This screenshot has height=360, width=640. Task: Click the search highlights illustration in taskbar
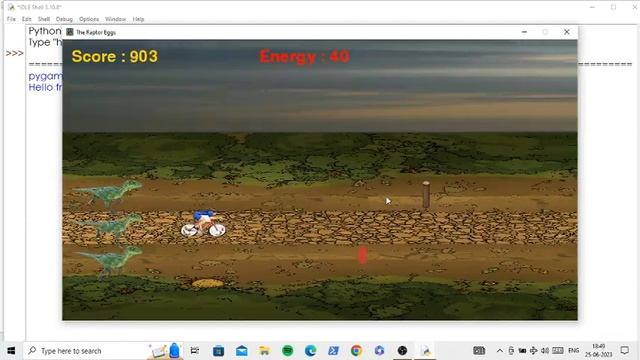[165, 351]
